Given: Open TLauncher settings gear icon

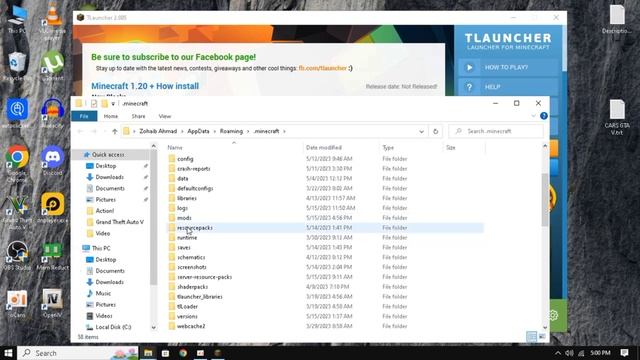Looking at the screenshot, I should coord(554,315).
